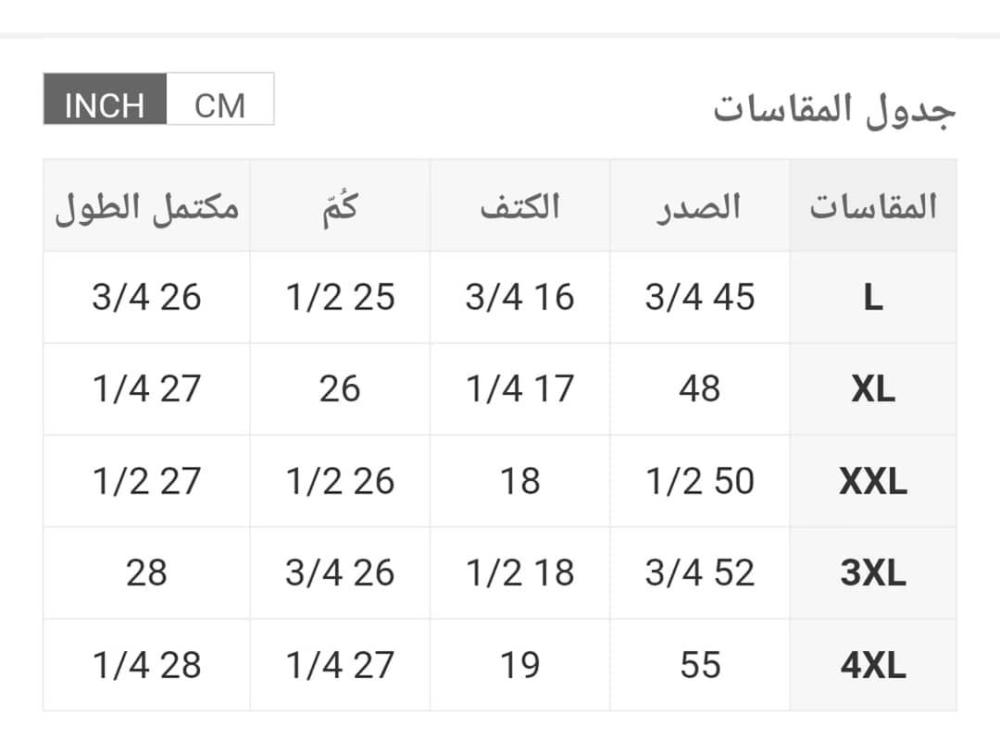Click the كُمّ sleeve column header
Image resolution: width=1000 pixels, height=739 pixels.
click(340, 207)
